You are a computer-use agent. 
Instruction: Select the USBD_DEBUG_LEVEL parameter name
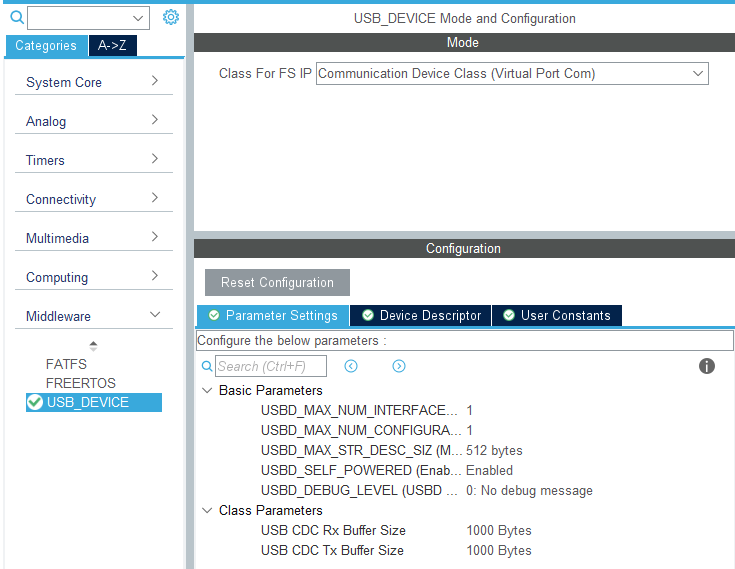click(359, 490)
